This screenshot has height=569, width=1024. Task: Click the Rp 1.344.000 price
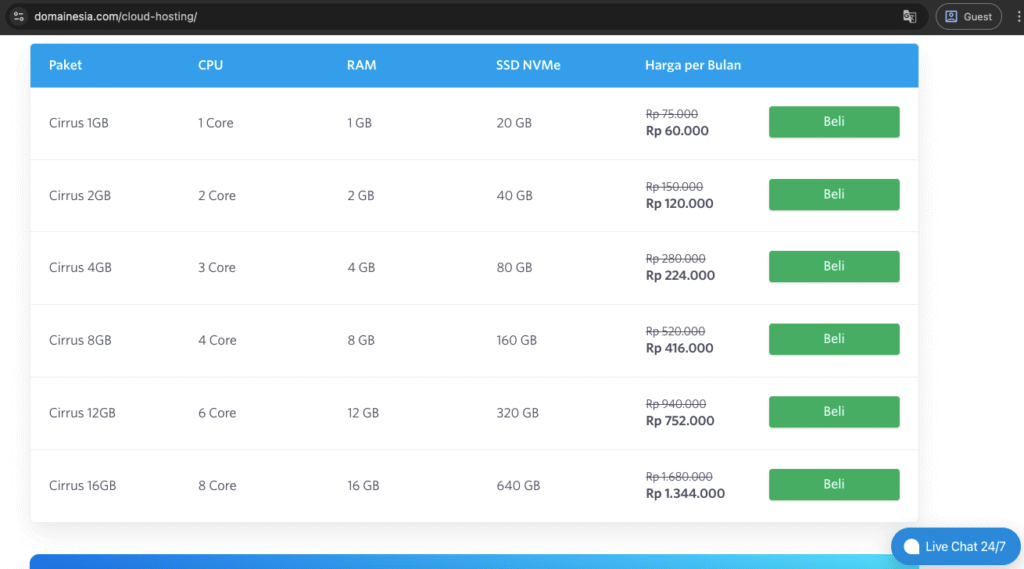tap(685, 493)
